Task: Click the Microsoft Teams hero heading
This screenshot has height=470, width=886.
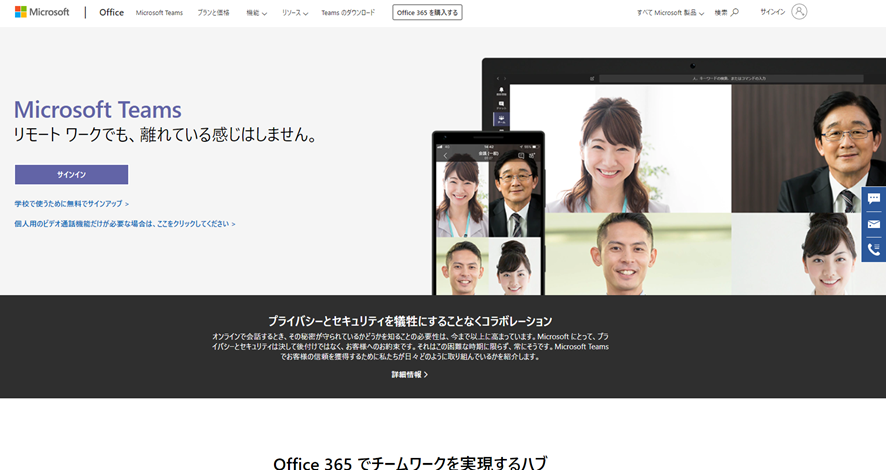Action: click(98, 110)
